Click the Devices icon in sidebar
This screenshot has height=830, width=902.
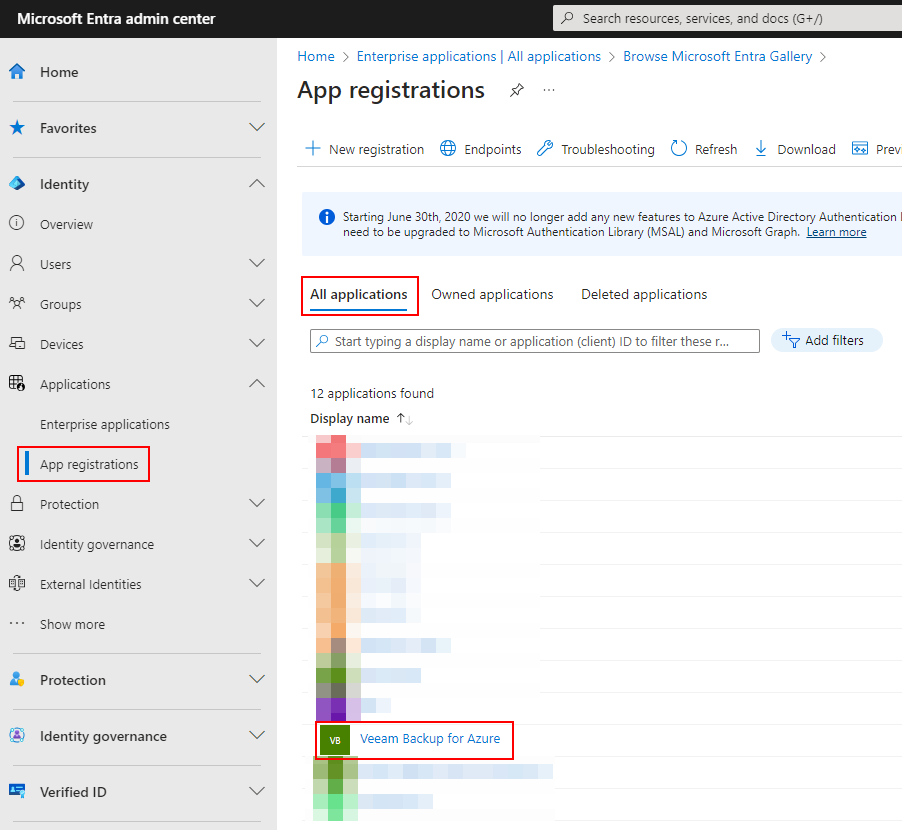[17, 343]
